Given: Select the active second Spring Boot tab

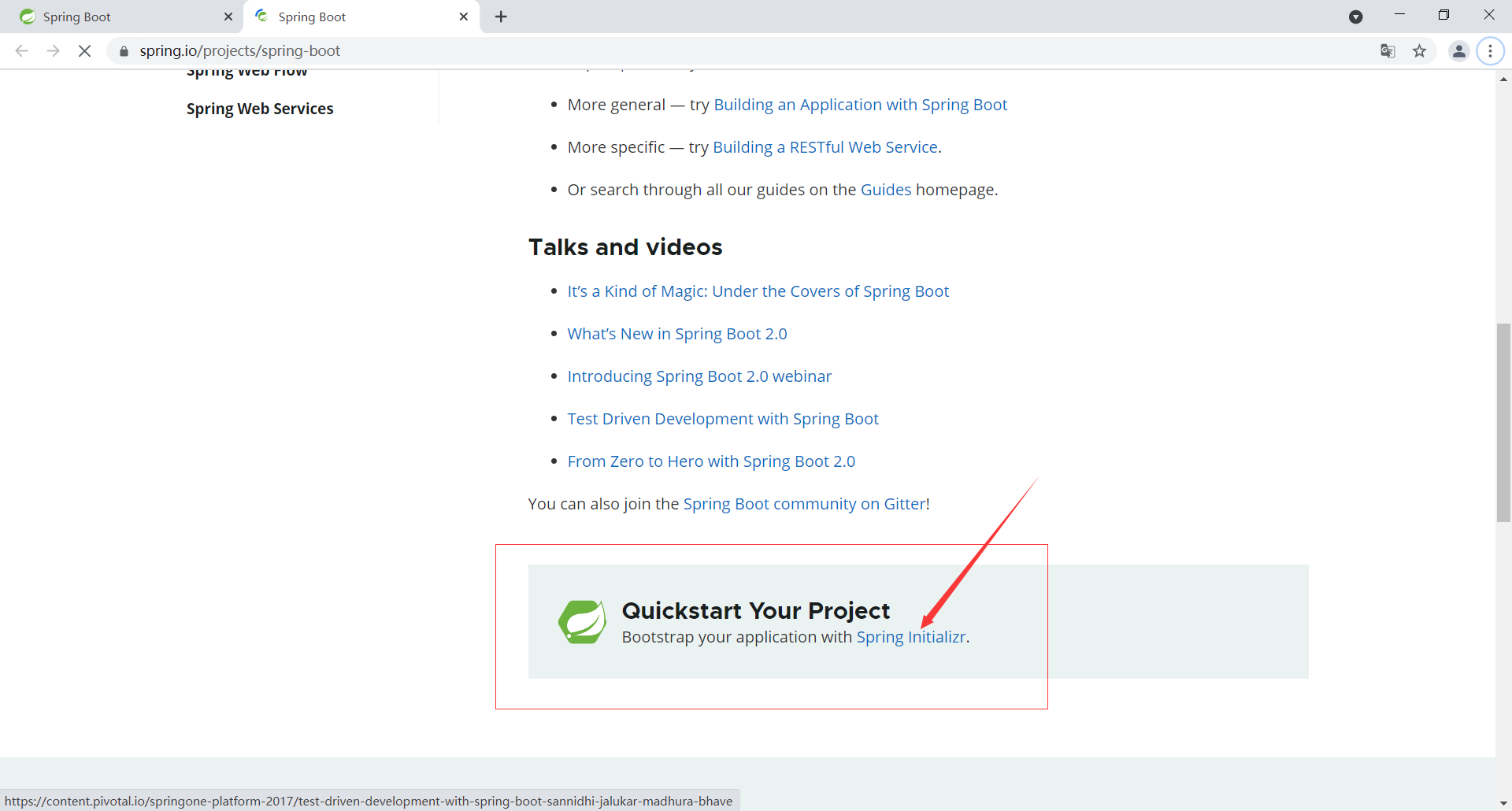Looking at the screenshot, I should (361, 17).
